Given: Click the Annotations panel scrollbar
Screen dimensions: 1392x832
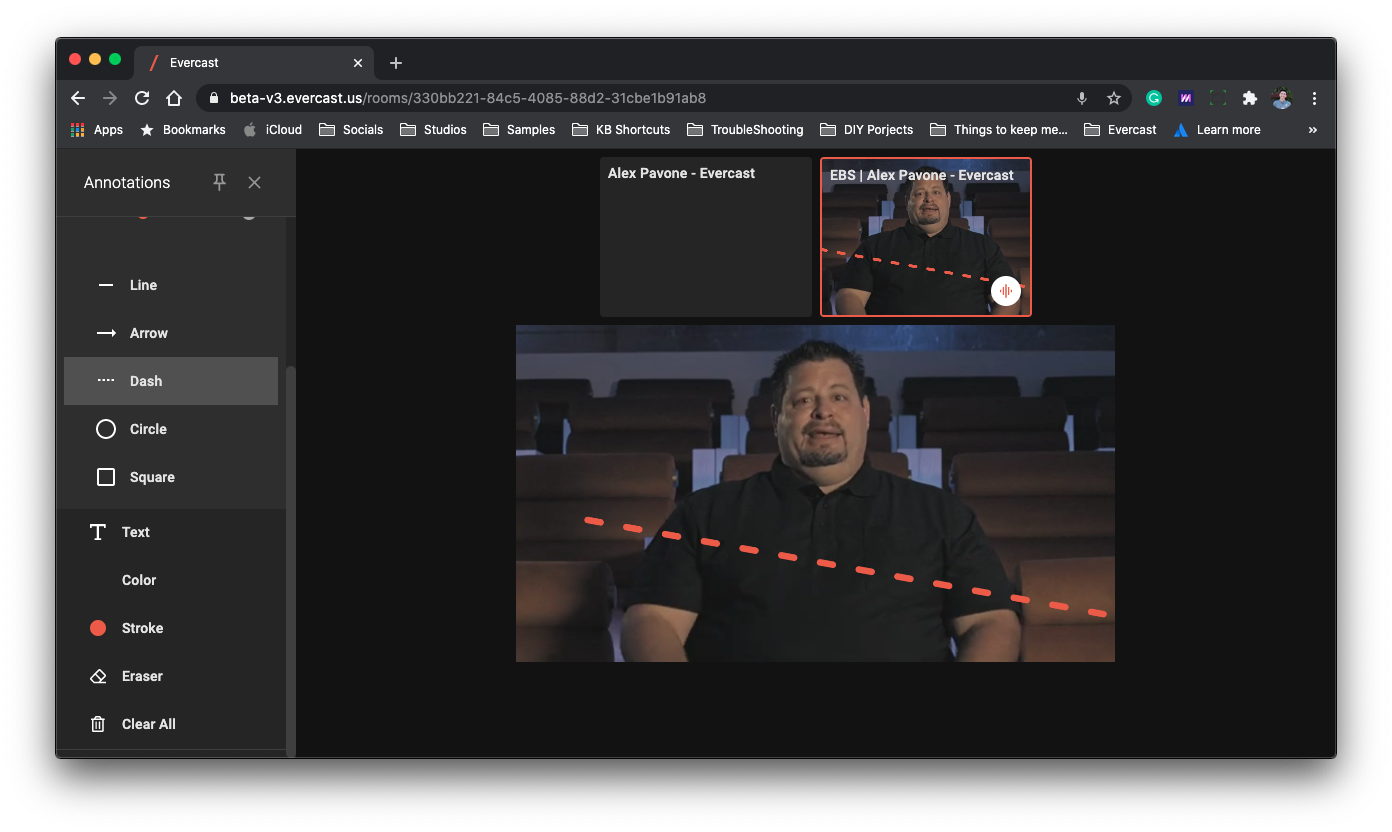Looking at the screenshot, I should coord(291,560).
